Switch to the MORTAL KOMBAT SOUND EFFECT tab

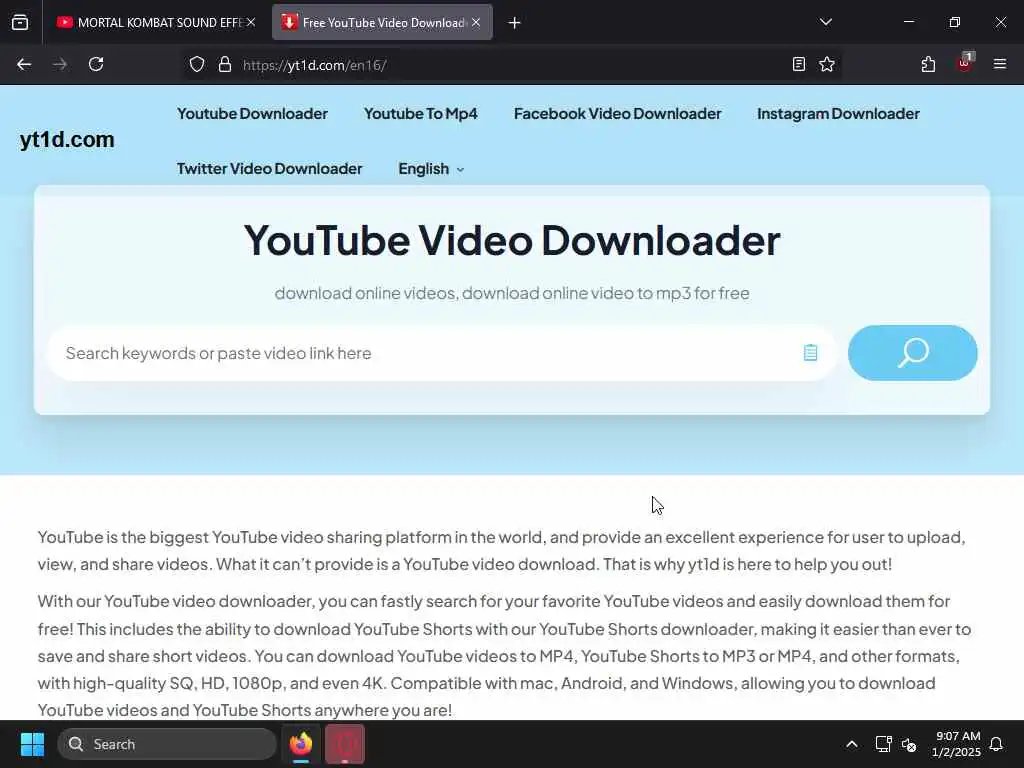[x=155, y=22]
